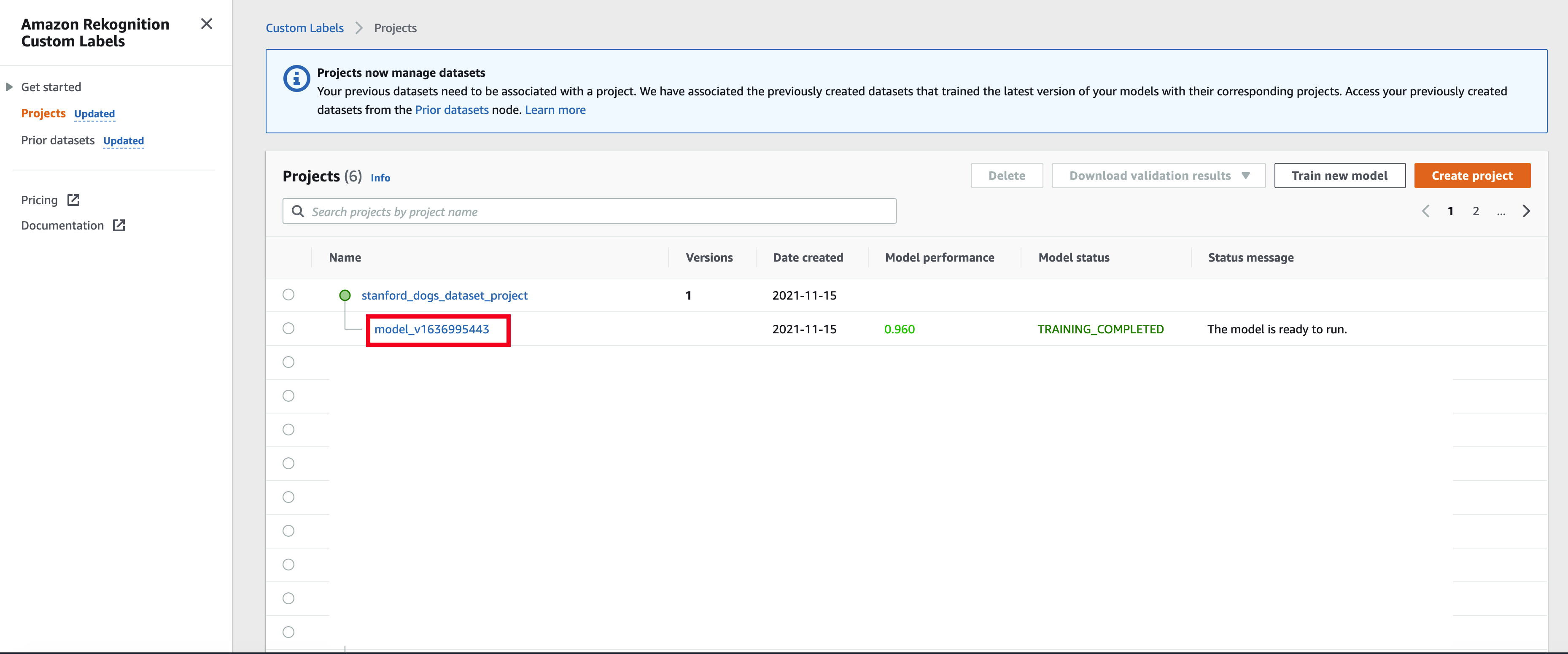Click the external link icon beside Pricing
The image size is (1568, 654).
(x=74, y=200)
